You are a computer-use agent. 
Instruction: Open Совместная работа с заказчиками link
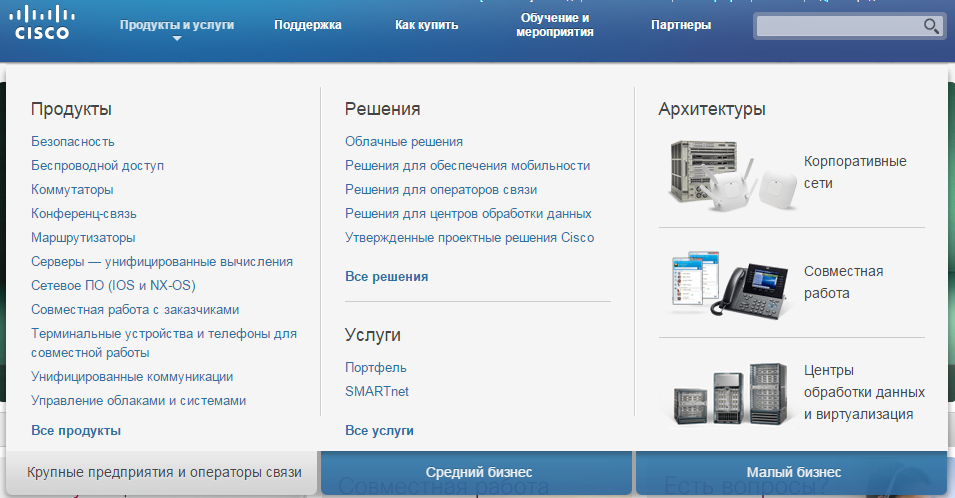[135, 309]
